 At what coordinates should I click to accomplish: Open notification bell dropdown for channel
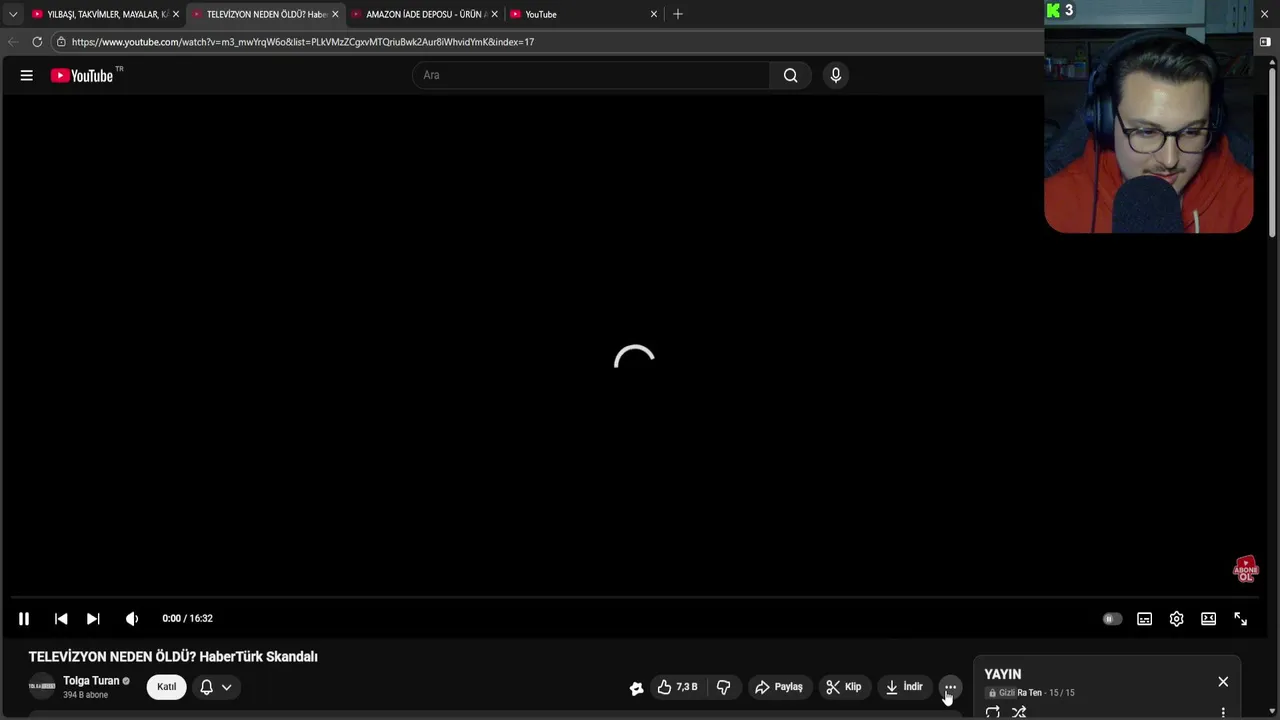coord(216,687)
